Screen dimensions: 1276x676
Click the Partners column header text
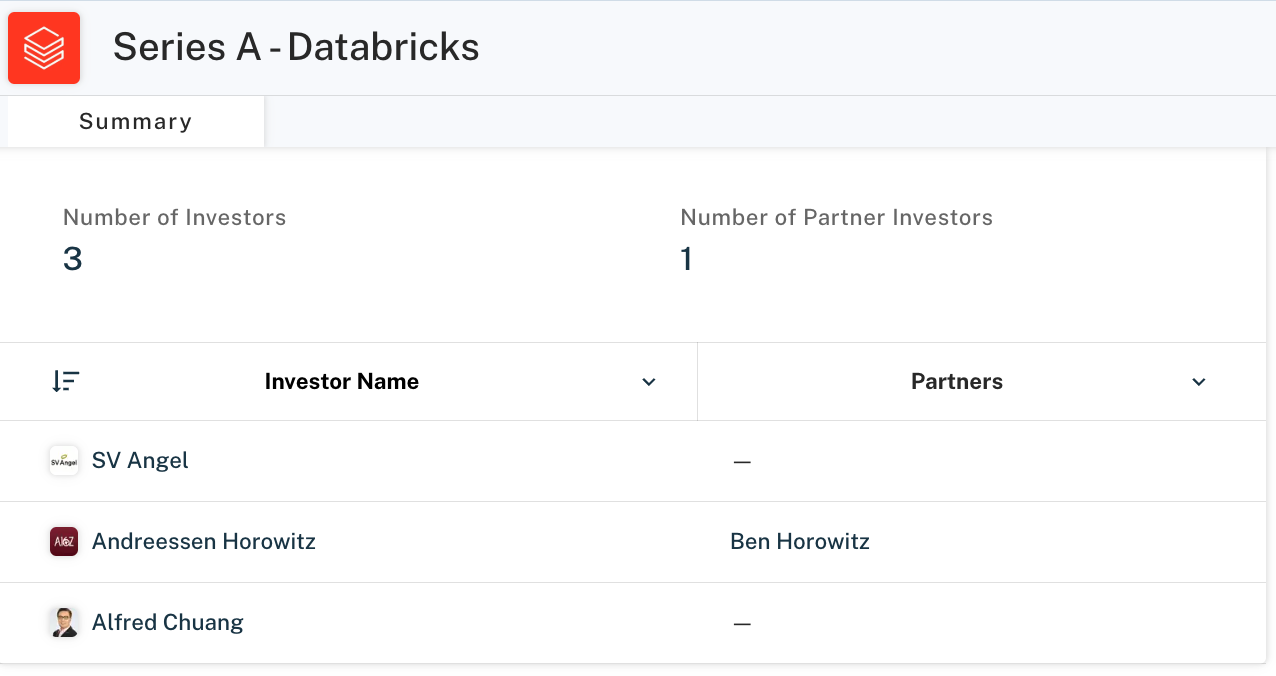[956, 381]
